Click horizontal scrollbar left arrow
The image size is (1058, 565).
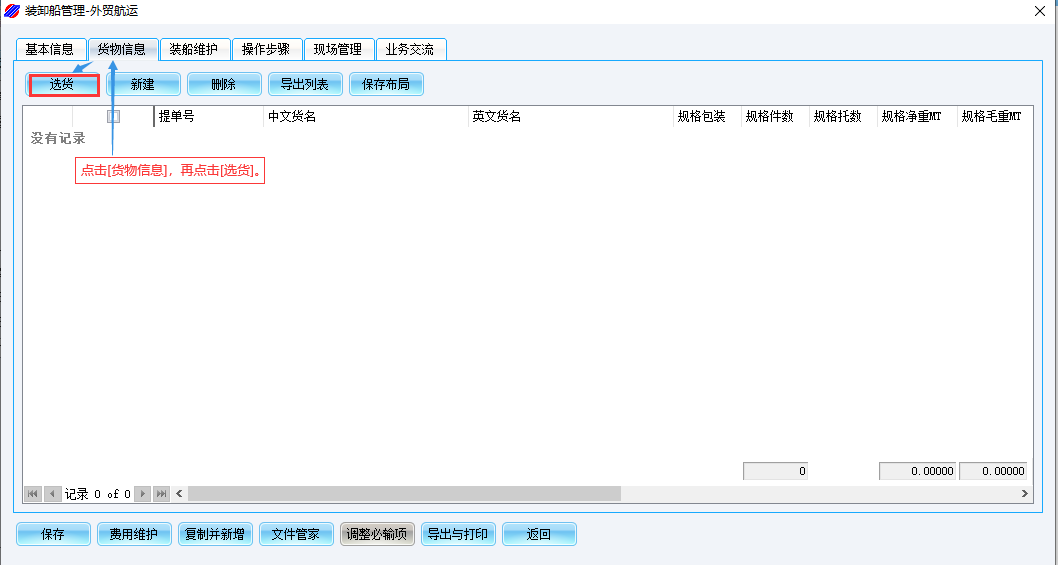coord(180,494)
